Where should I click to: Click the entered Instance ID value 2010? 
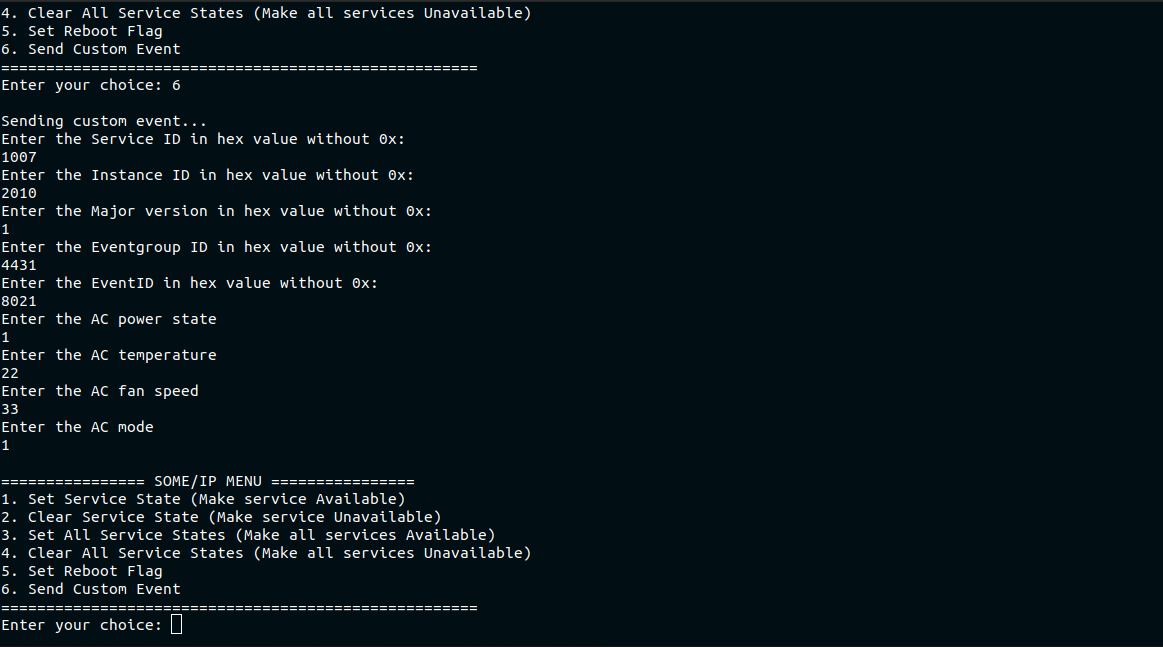[19, 193]
